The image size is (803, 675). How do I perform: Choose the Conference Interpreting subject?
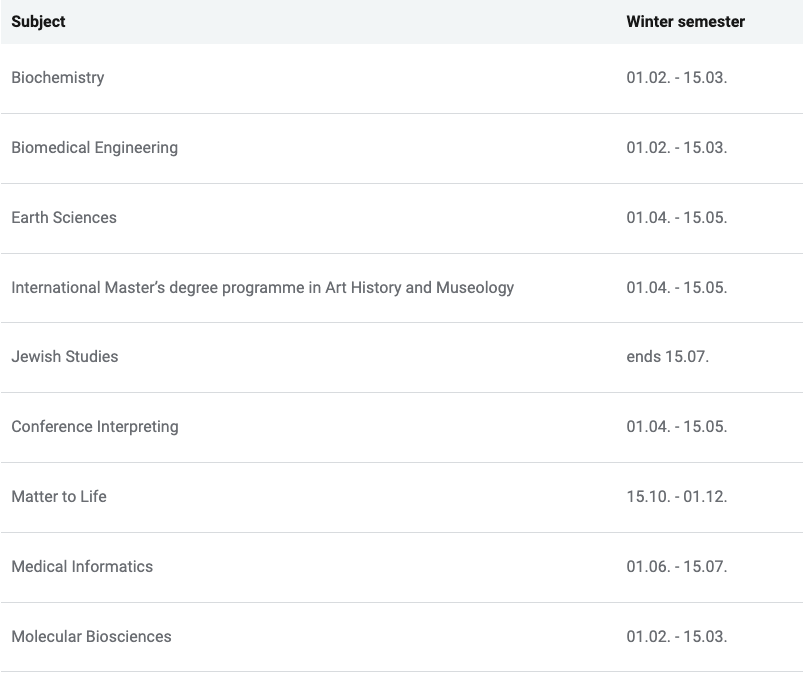95,427
